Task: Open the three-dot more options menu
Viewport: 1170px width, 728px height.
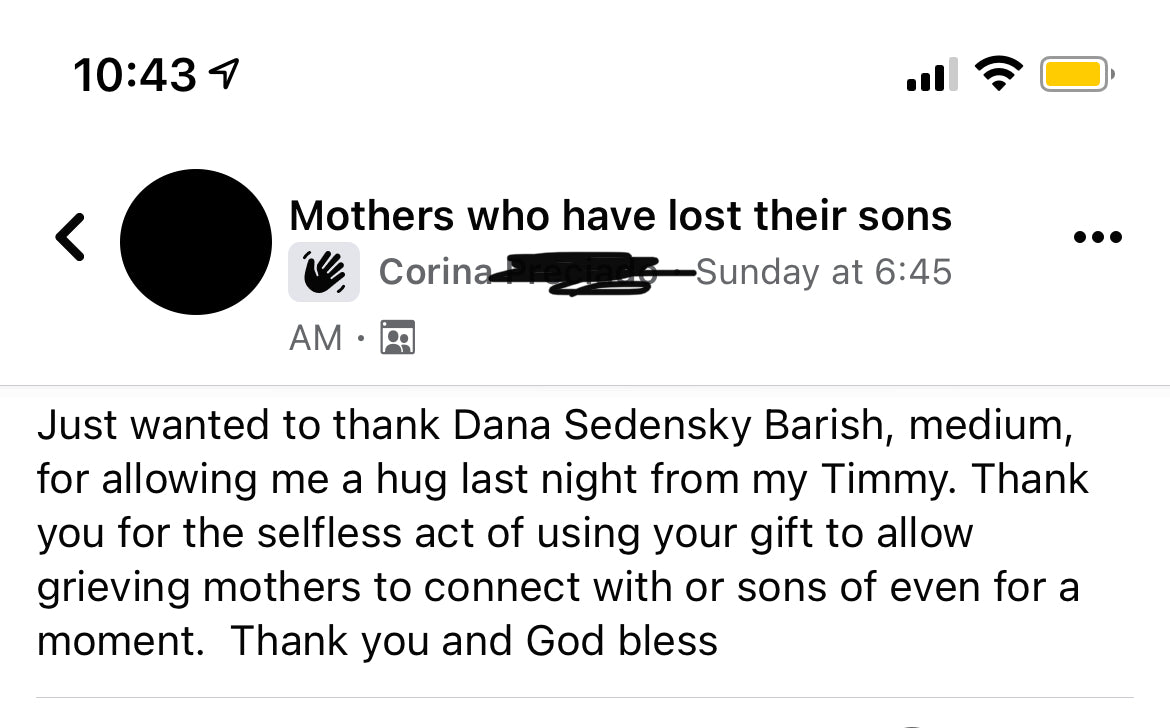Action: pyautogui.click(x=1097, y=238)
